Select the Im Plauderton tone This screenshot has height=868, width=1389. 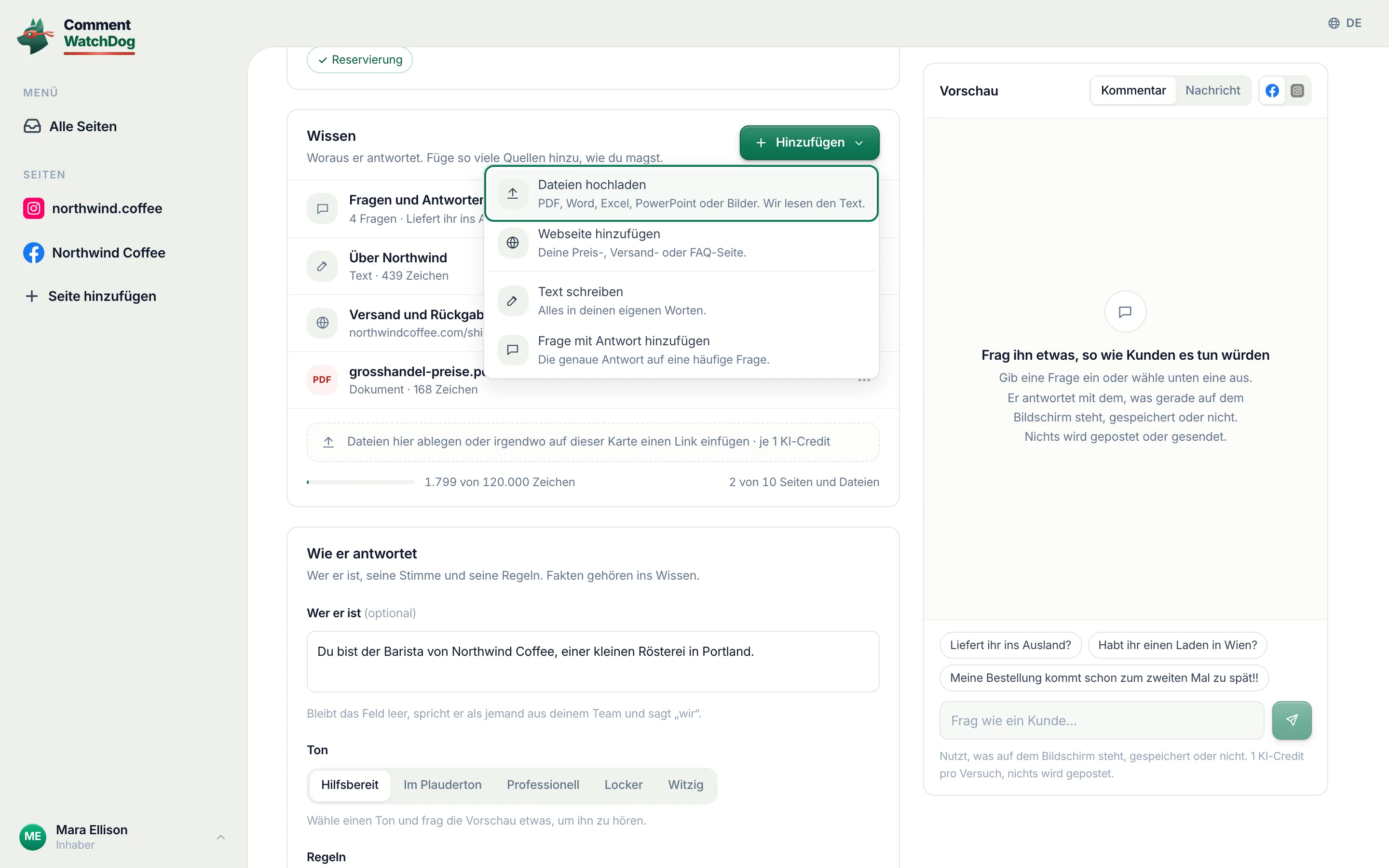[x=443, y=785]
